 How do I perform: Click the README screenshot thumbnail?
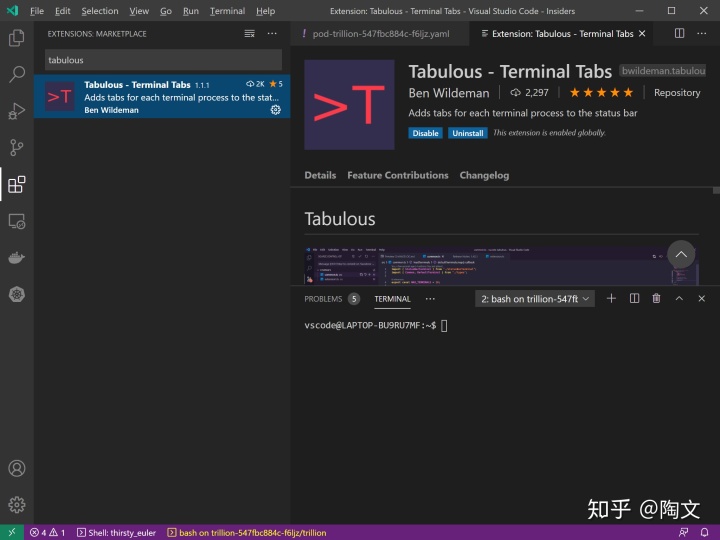click(x=501, y=265)
